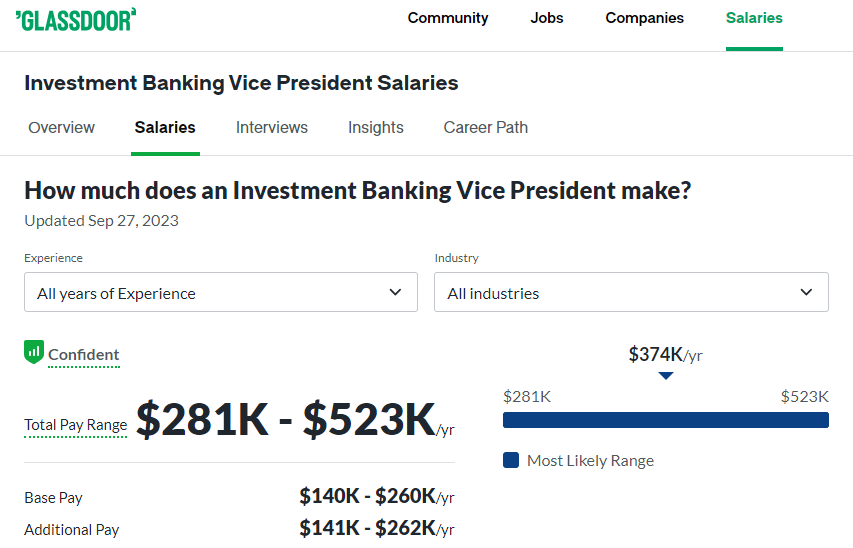This screenshot has width=853, height=548.
Task: Expand the Industry dropdown chevron
Action: tap(806, 292)
